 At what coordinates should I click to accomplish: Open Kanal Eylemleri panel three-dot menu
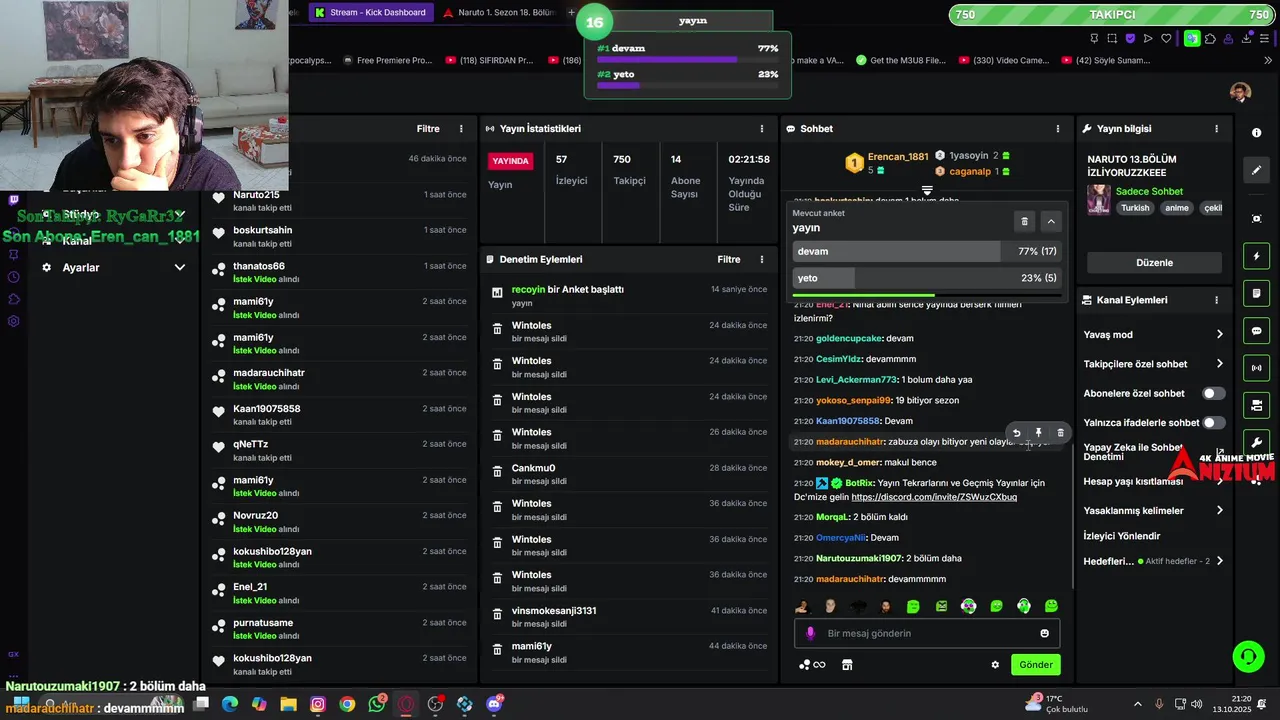[x=1217, y=300]
